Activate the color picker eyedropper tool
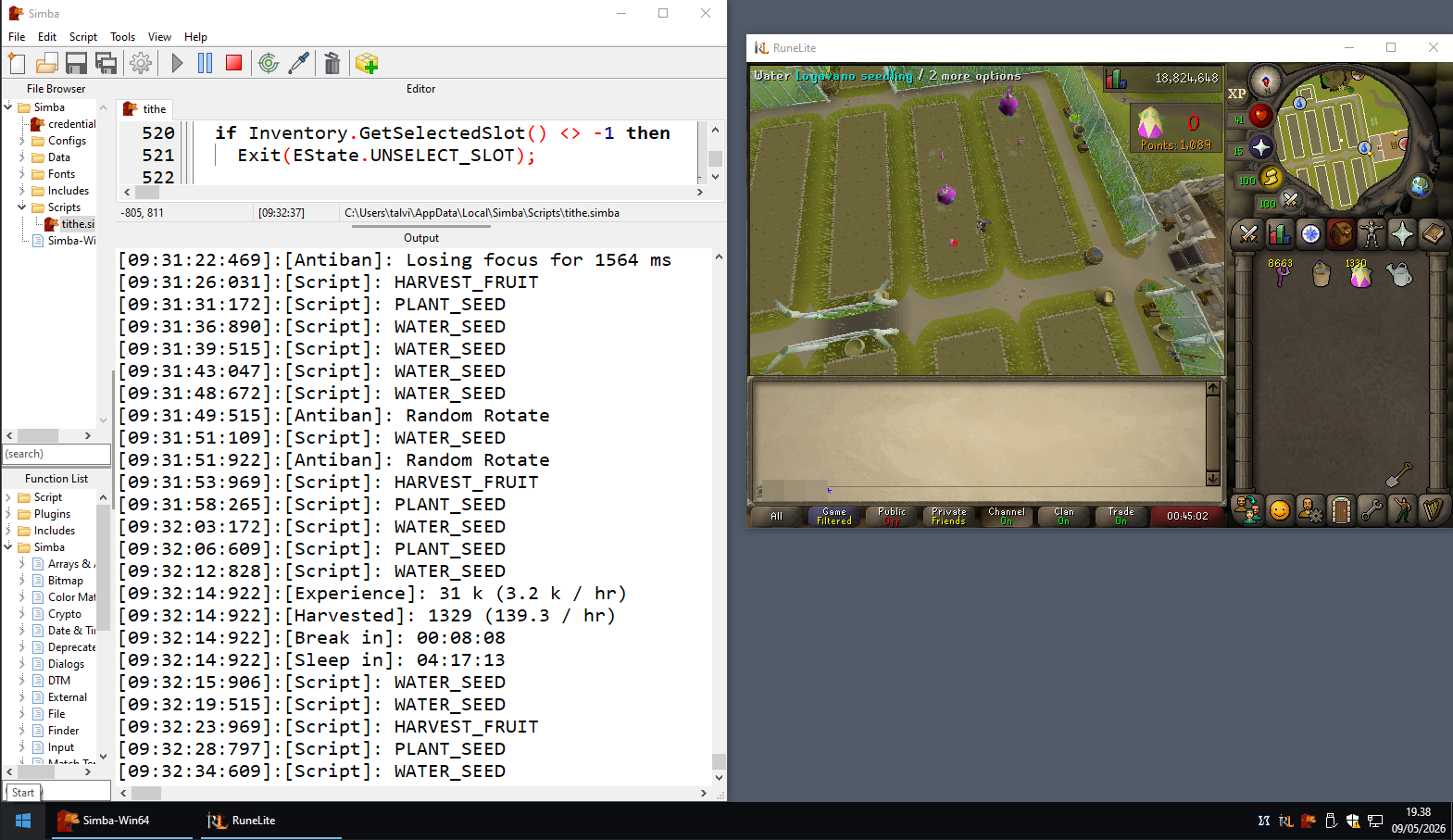The height and width of the screenshot is (840, 1453). [298, 63]
